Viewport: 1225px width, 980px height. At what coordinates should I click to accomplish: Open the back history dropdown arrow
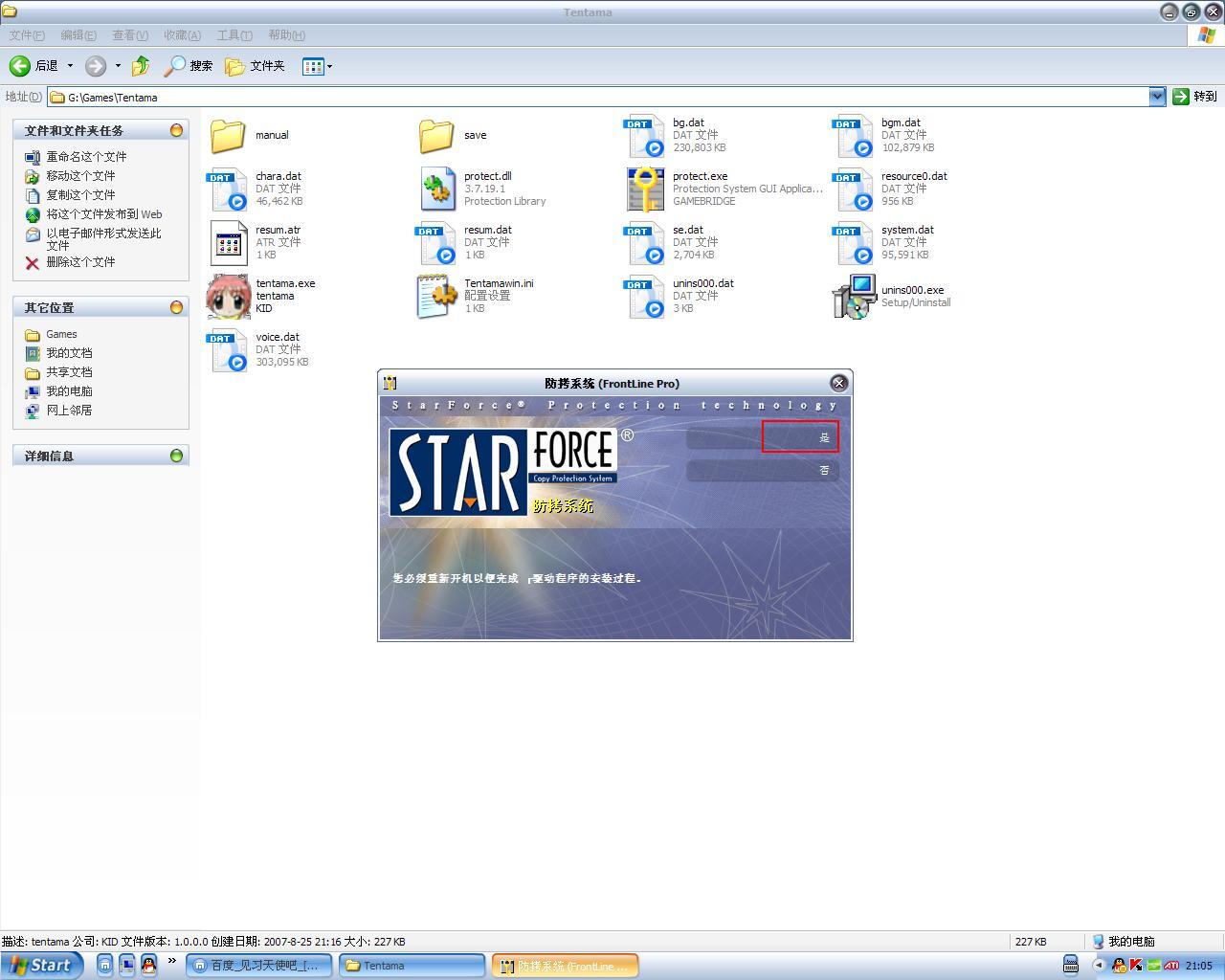[70, 66]
